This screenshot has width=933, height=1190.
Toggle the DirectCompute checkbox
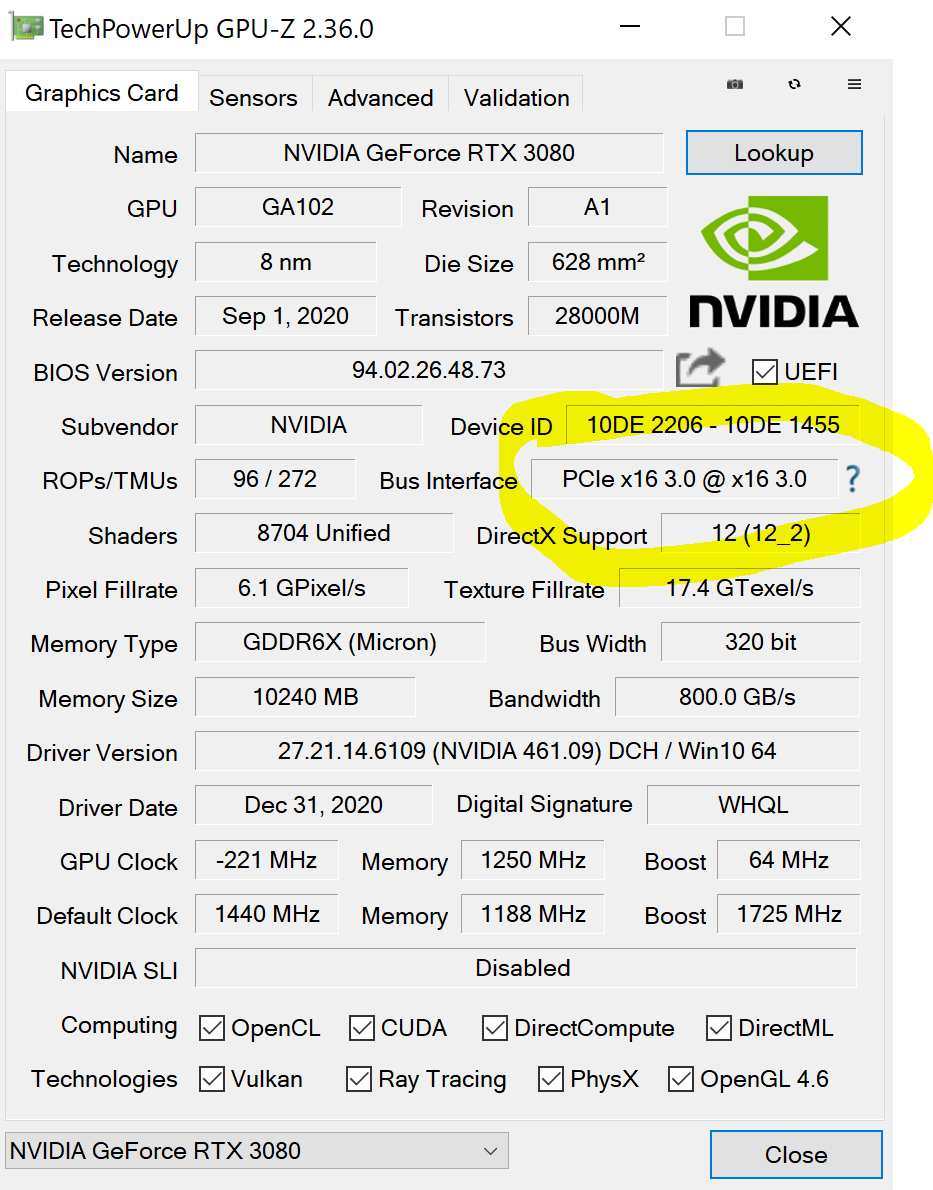click(495, 1028)
